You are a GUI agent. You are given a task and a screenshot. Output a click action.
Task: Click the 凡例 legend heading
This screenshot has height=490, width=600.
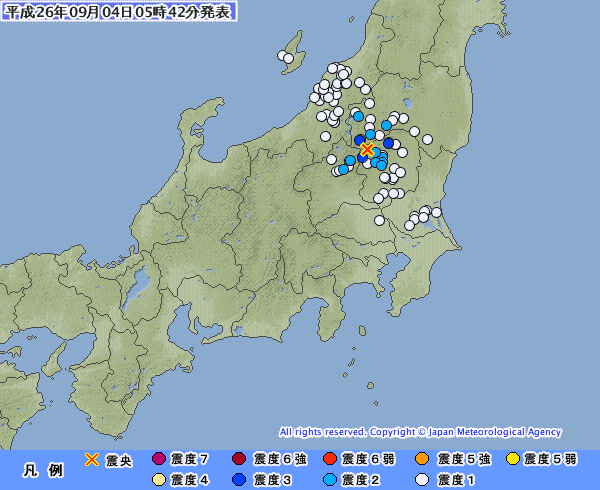tap(43, 470)
